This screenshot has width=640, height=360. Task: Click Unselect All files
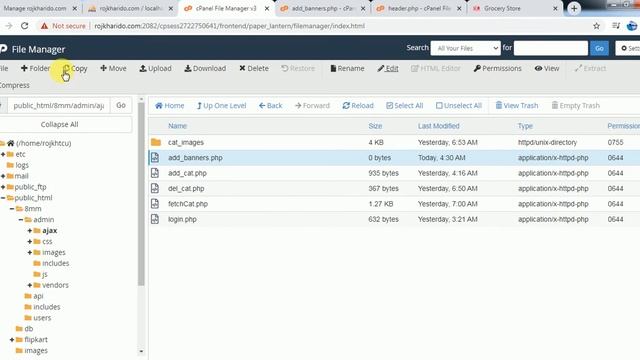(x=459, y=105)
